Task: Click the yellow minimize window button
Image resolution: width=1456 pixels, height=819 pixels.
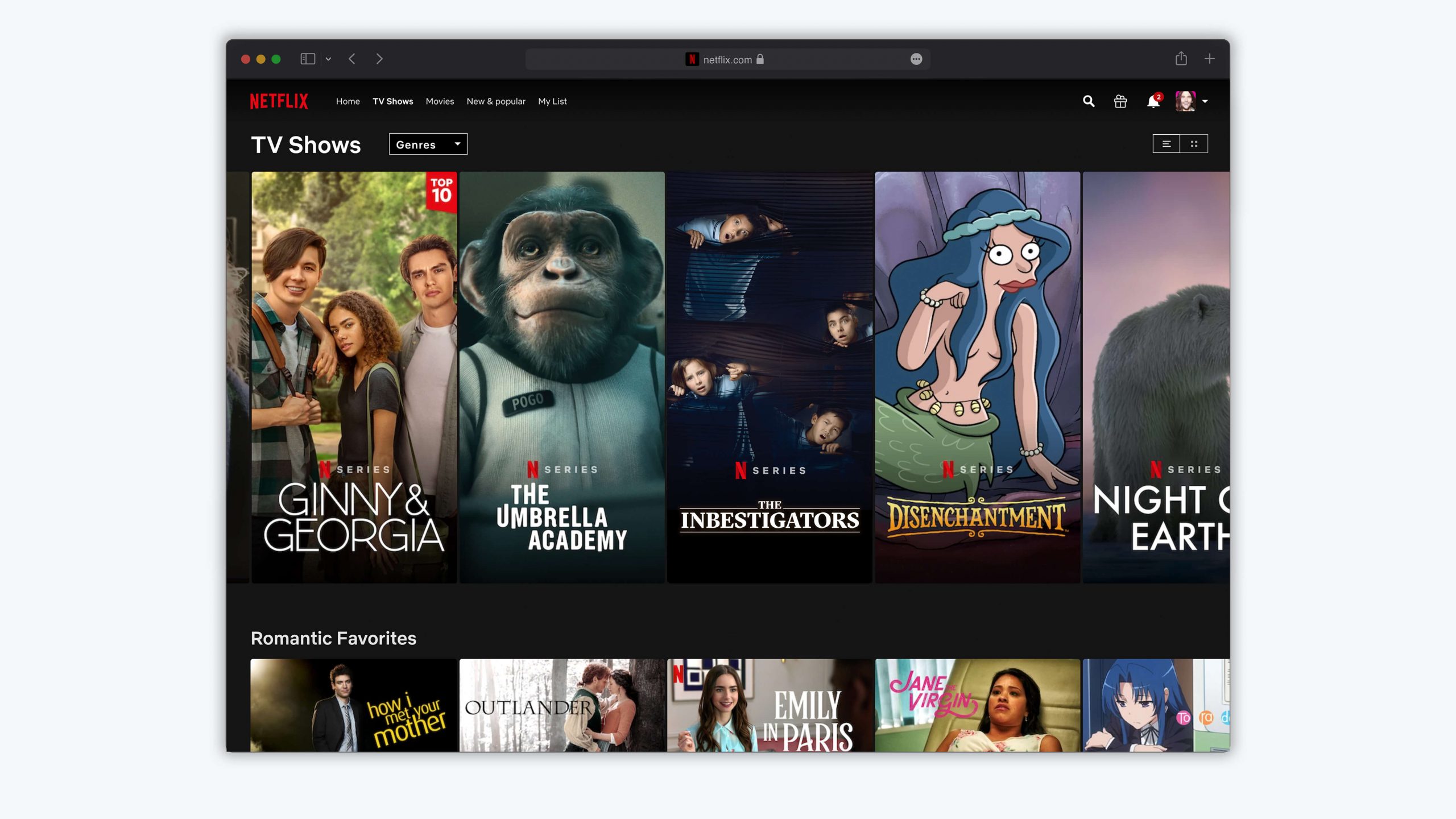Action: (x=261, y=59)
